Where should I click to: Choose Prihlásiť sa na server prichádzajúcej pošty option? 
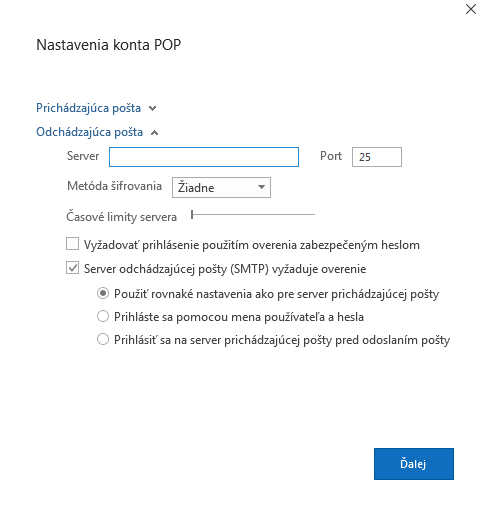(103, 339)
